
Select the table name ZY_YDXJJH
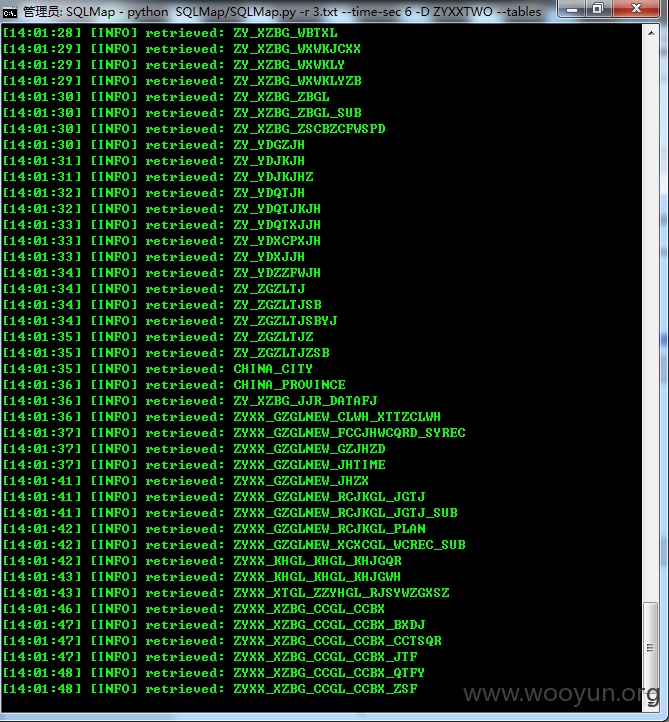[269, 257]
